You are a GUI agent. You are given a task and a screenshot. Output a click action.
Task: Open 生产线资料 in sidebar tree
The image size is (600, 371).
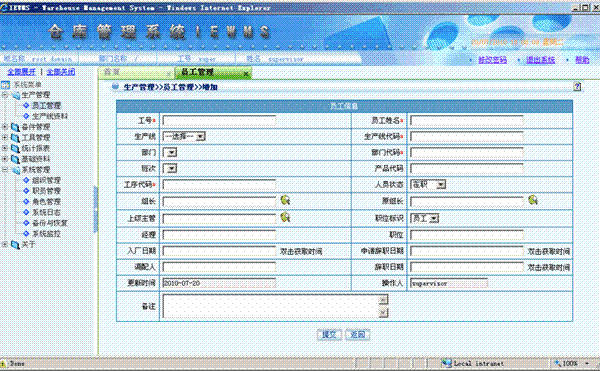click(50, 116)
